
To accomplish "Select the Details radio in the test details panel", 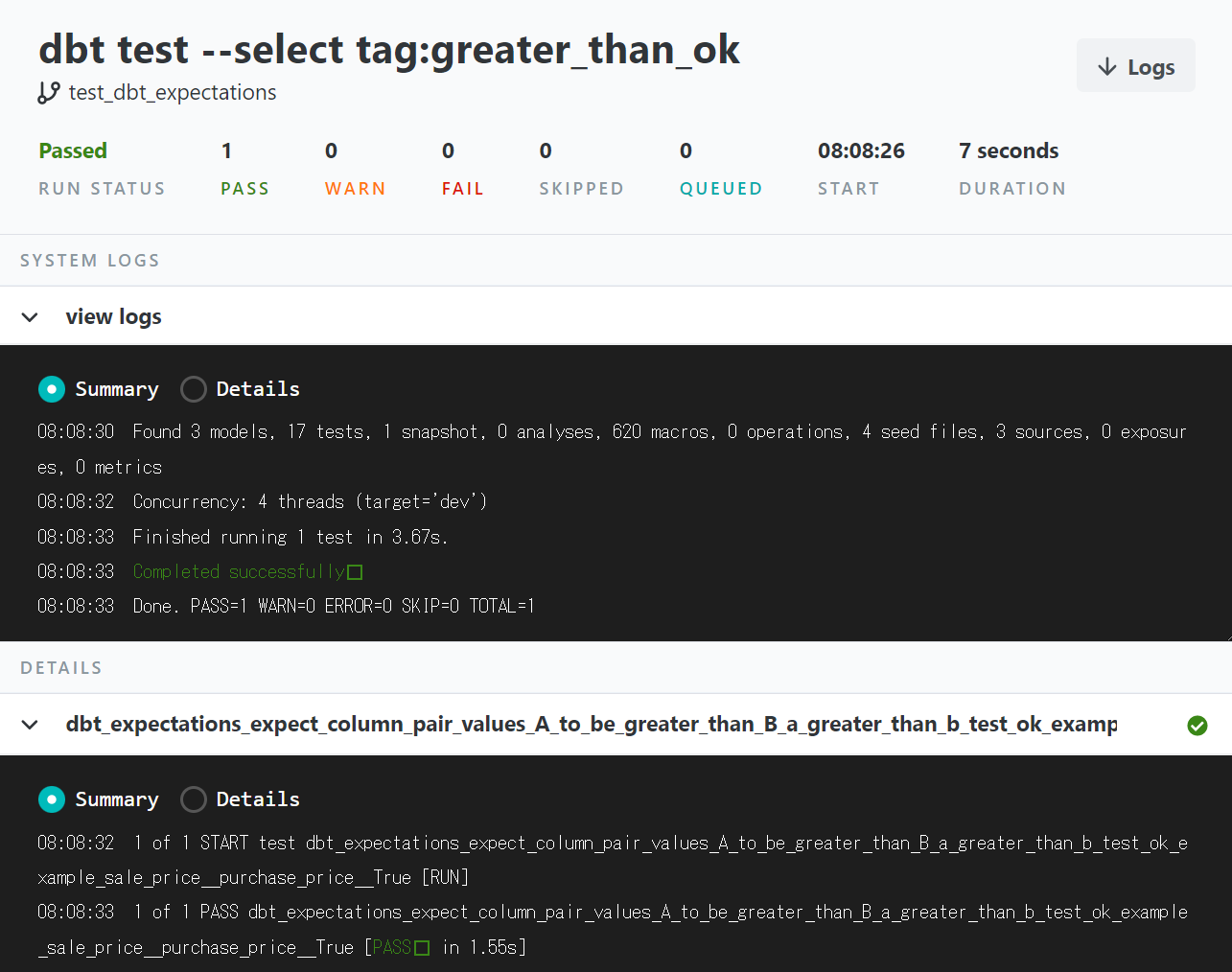I will 194,799.
